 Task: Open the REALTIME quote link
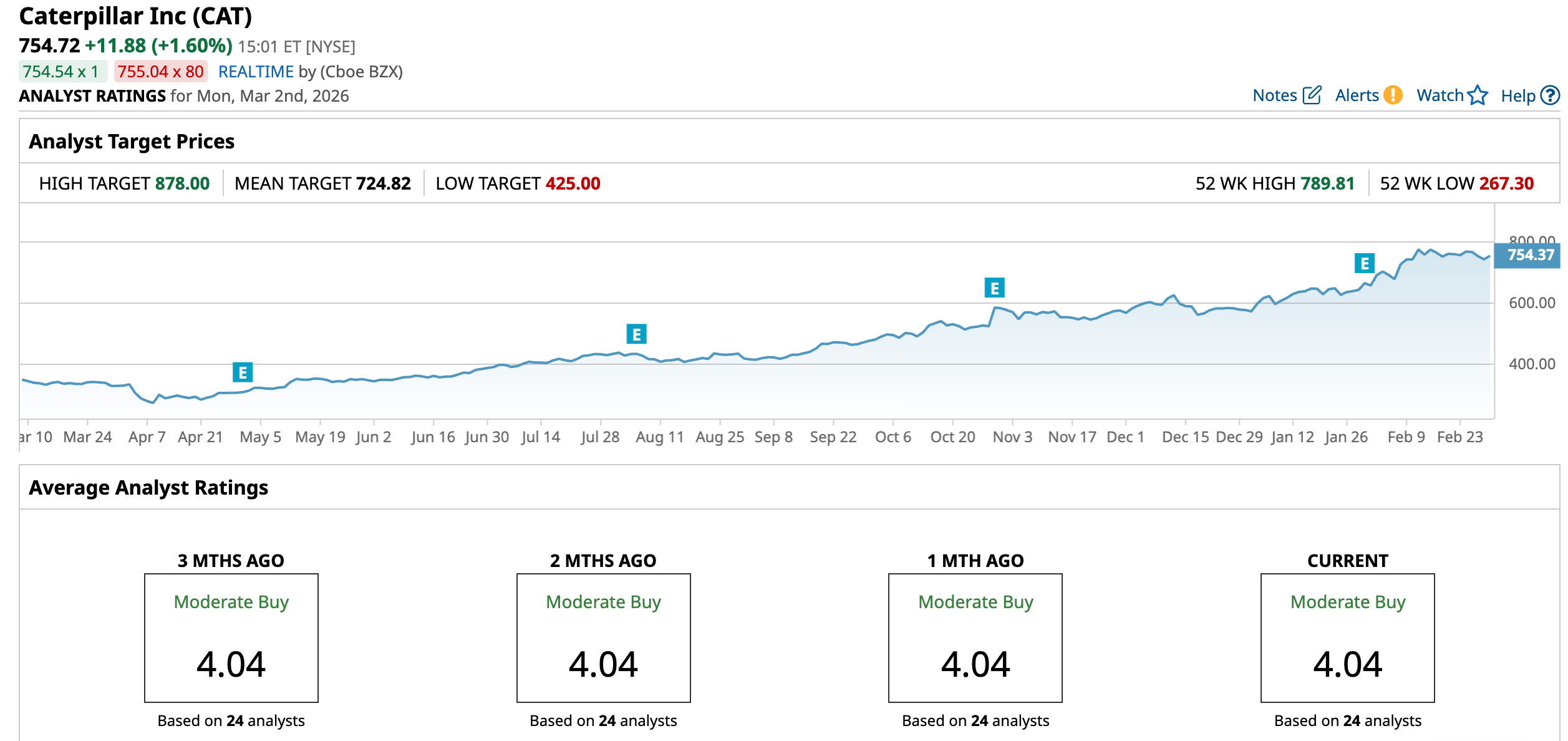[256, 72]
